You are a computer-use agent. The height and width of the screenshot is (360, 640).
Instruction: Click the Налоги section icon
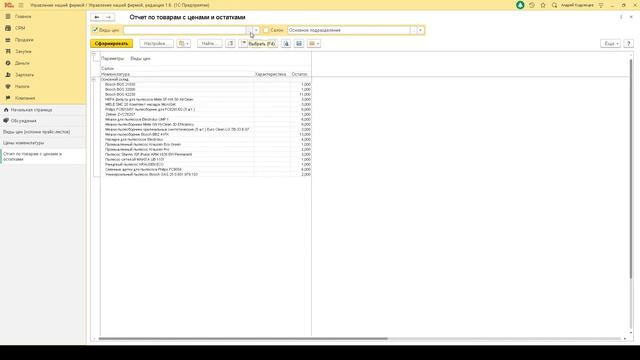click(x=8, y=87)
